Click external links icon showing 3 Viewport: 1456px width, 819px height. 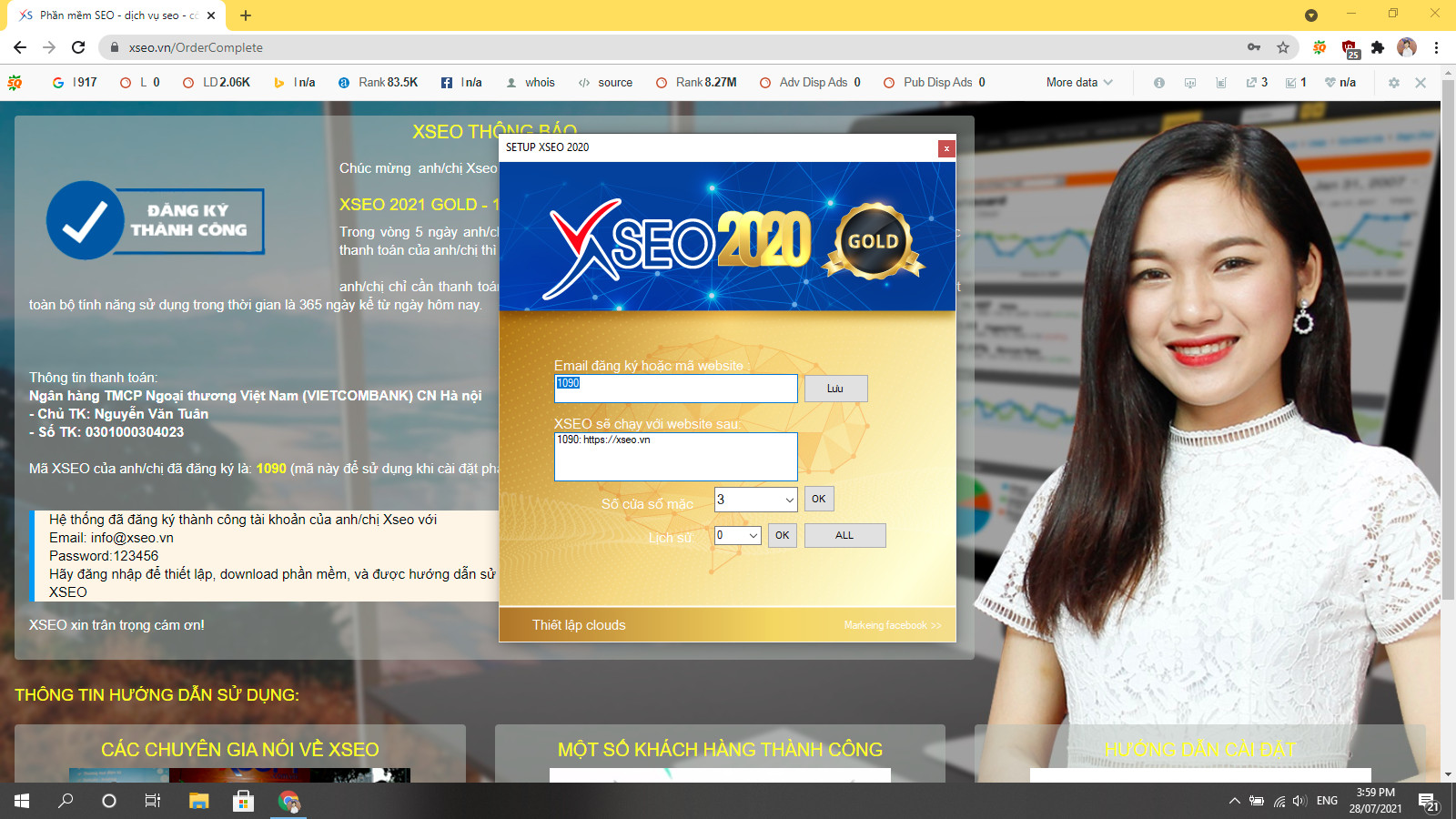pos(1257,83)
